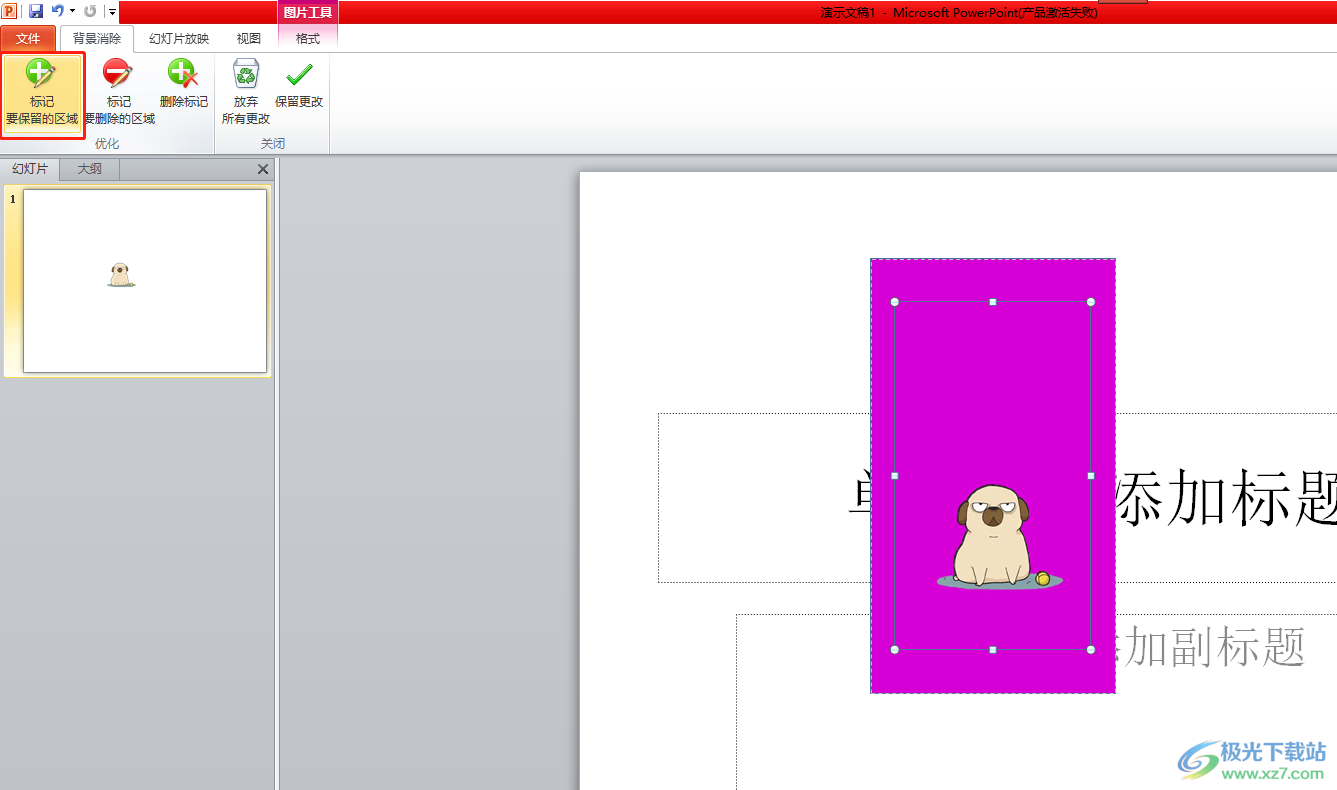Click the Save icon in quick access toolbar
1337x790 pixels.
[36, 11]
